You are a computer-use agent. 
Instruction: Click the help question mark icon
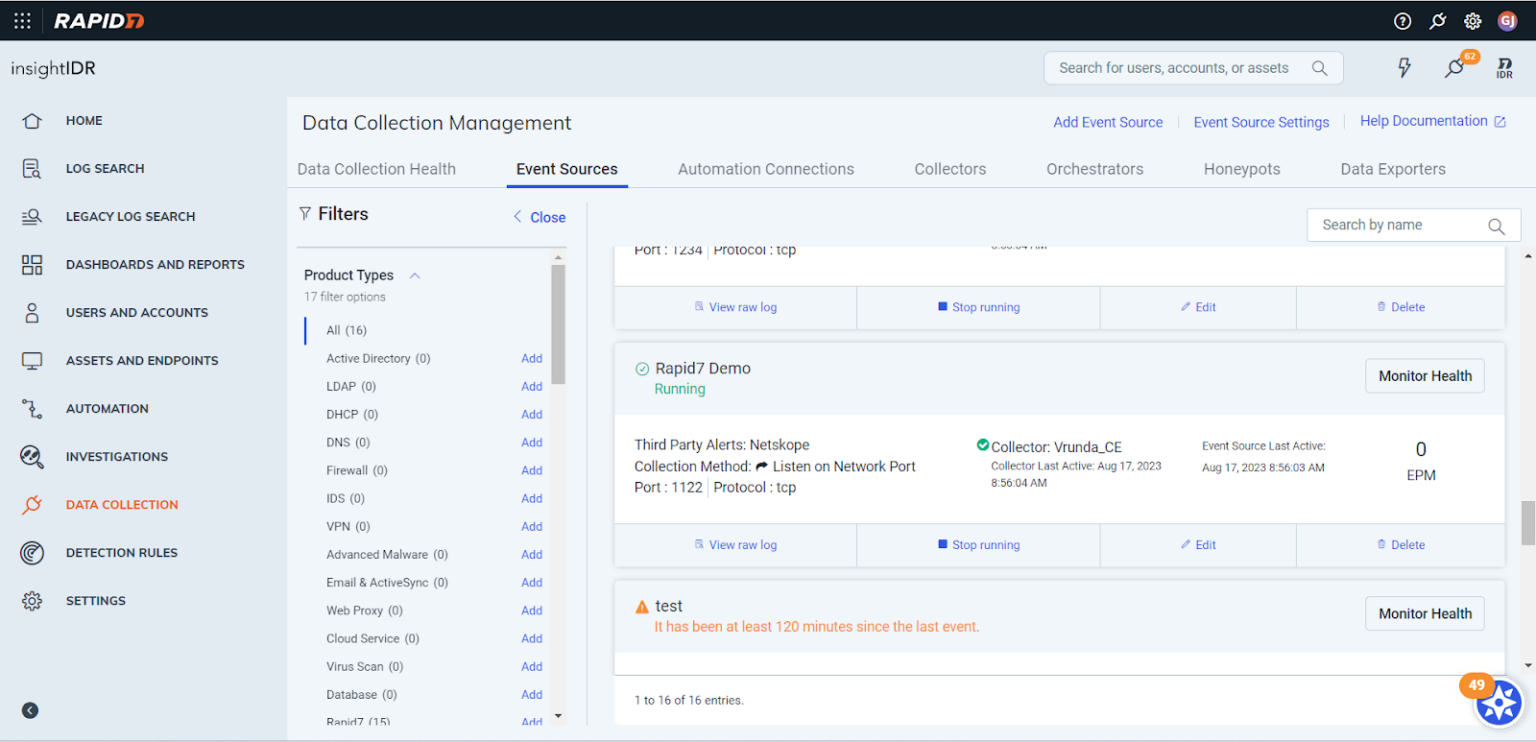(1402, 20)
